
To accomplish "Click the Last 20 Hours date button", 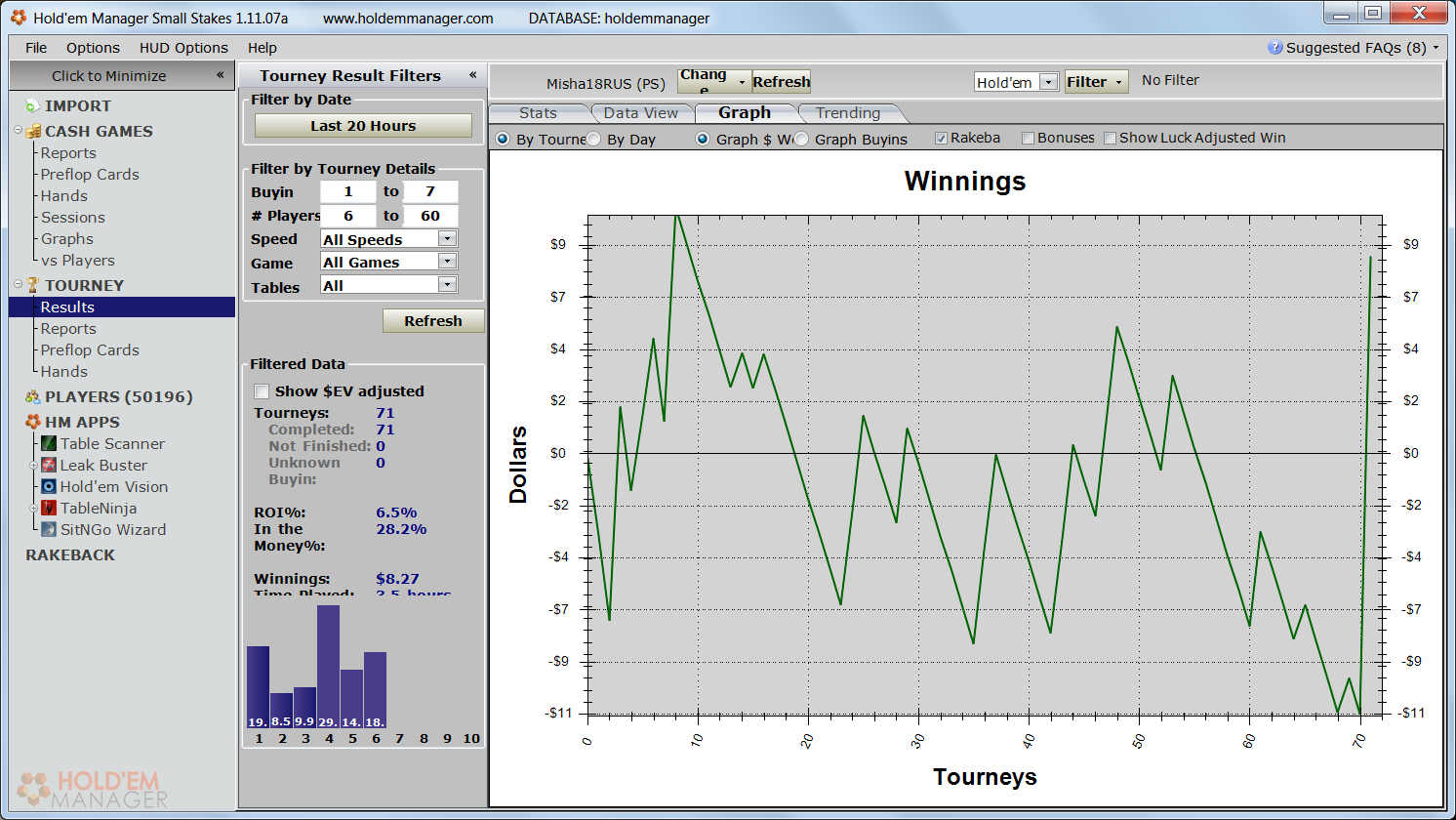I will point(363,126).
